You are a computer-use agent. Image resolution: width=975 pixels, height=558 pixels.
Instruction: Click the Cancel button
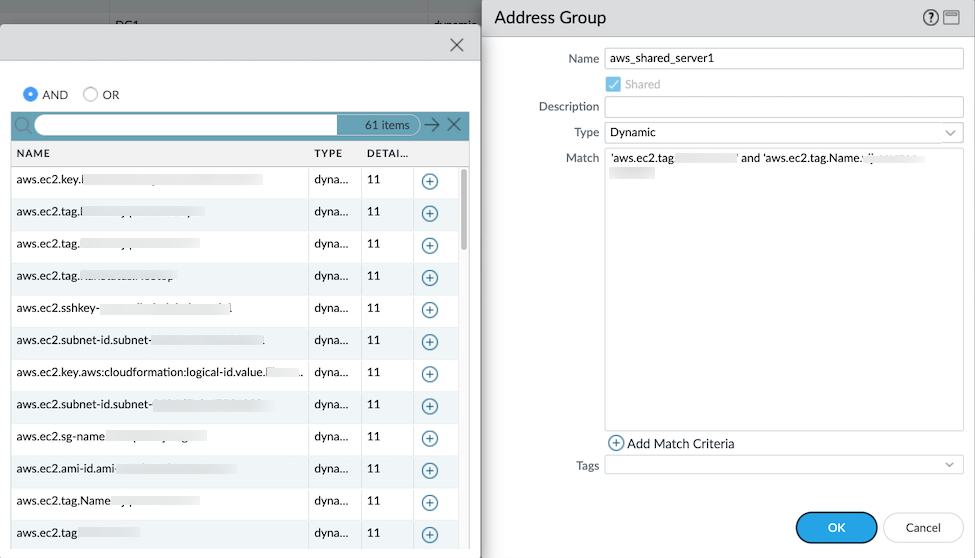[923, 527]
